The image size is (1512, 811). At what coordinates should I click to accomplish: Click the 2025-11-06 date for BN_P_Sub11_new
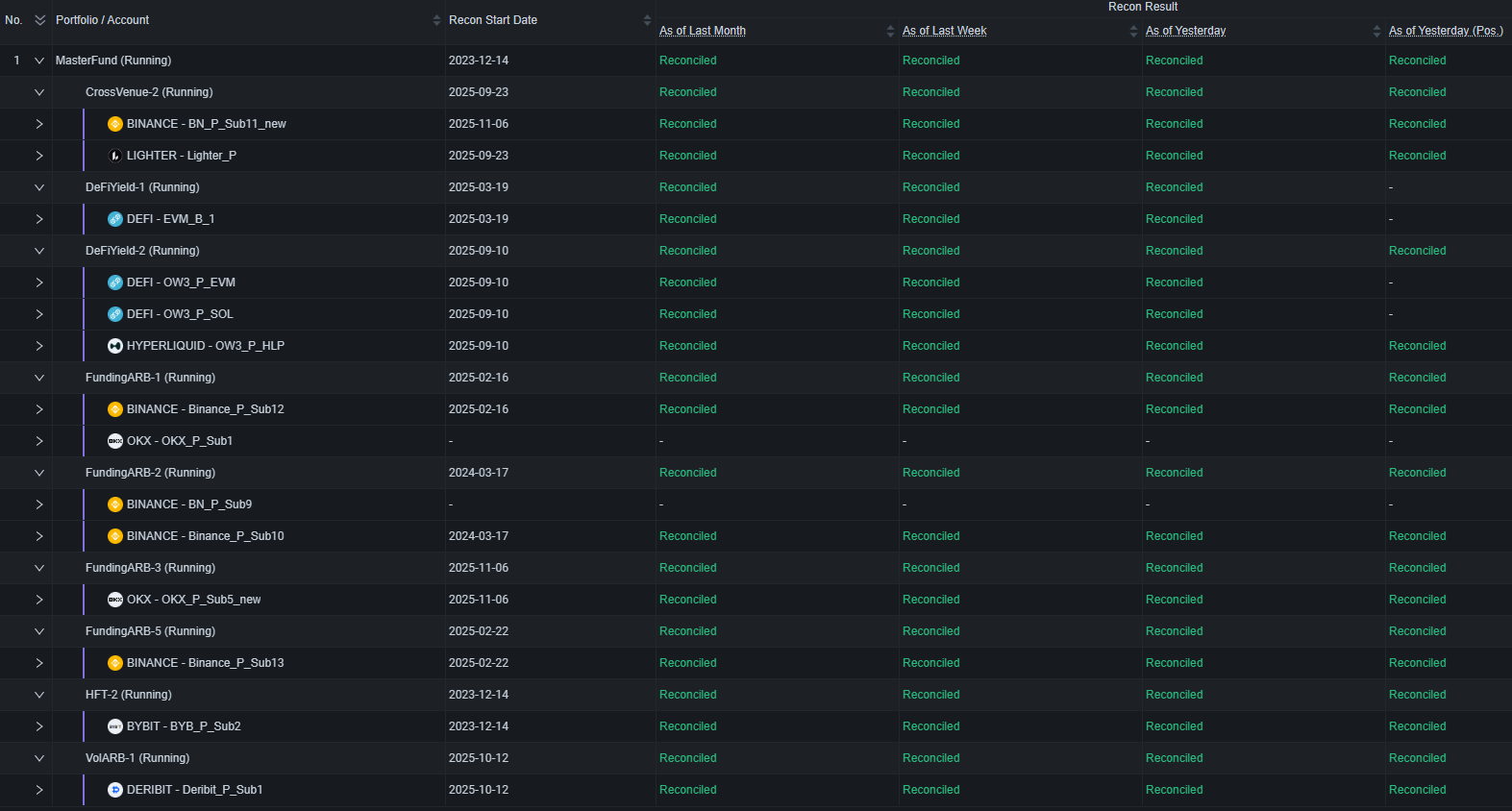(x=479, y=124)
